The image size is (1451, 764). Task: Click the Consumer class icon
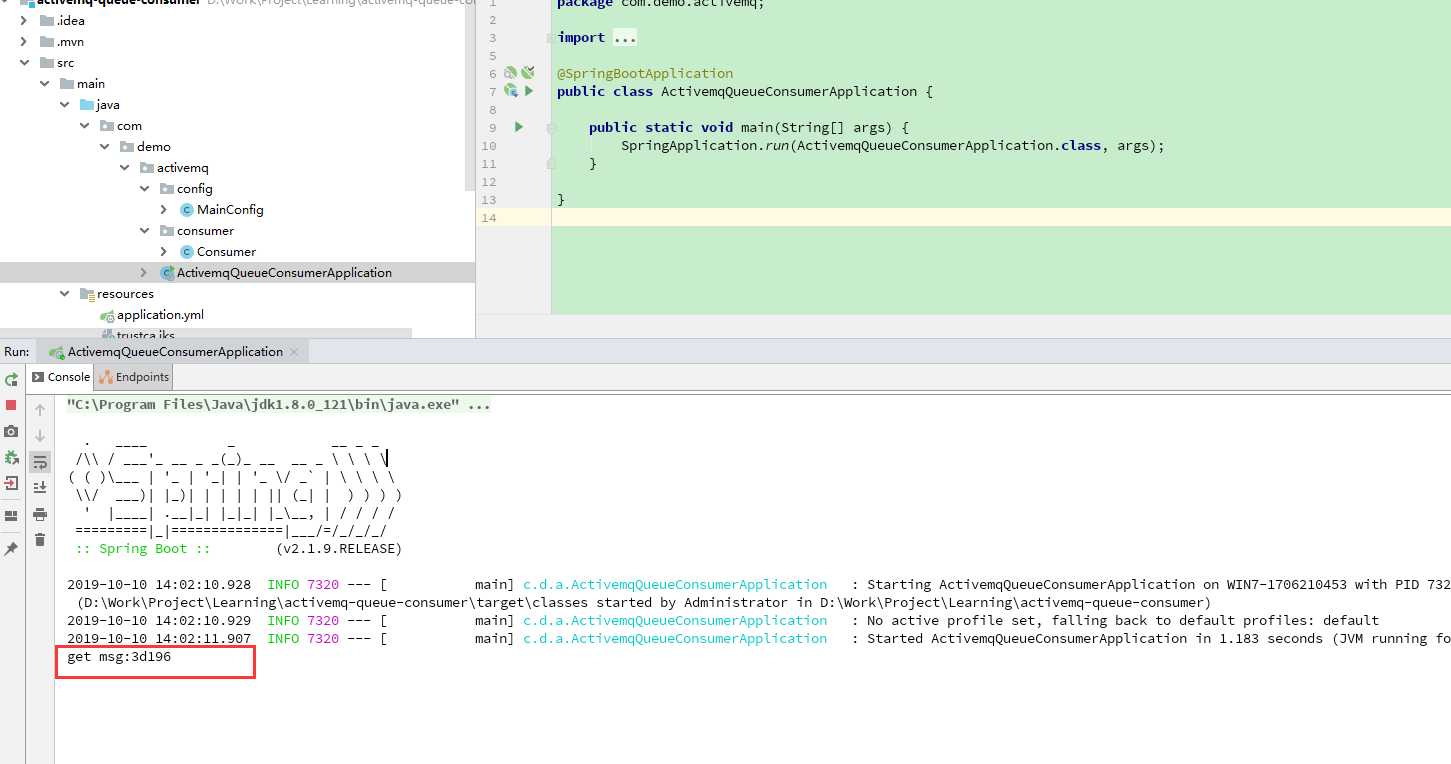click(x=187, y=252)
